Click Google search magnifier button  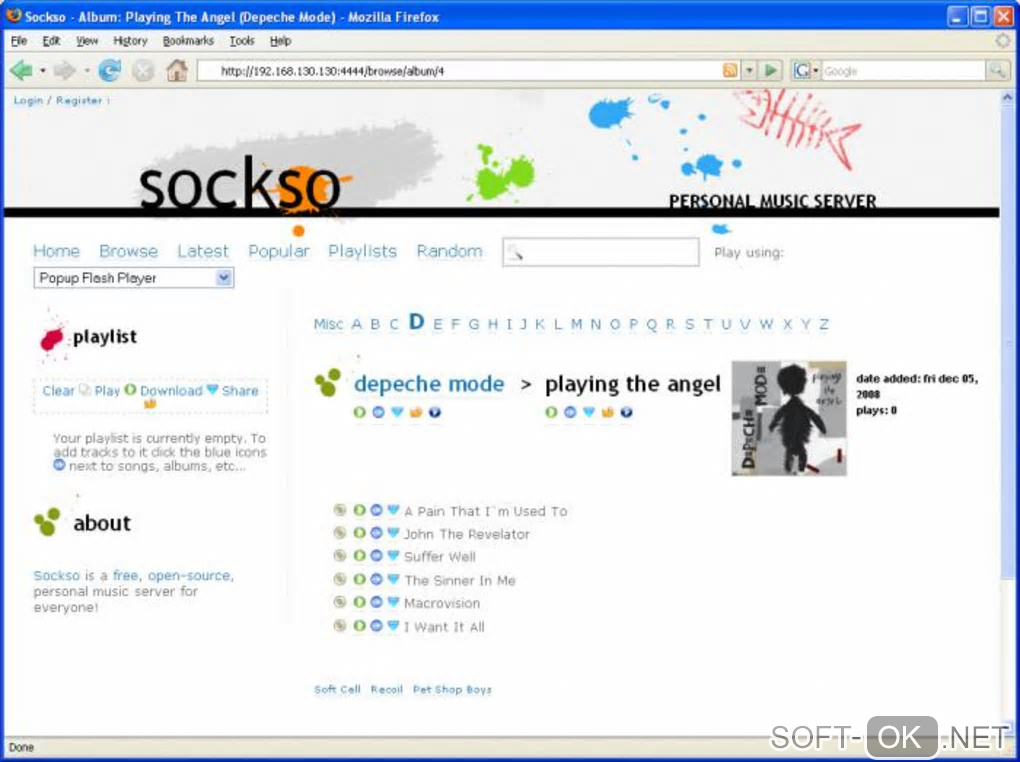click(997, 70)
